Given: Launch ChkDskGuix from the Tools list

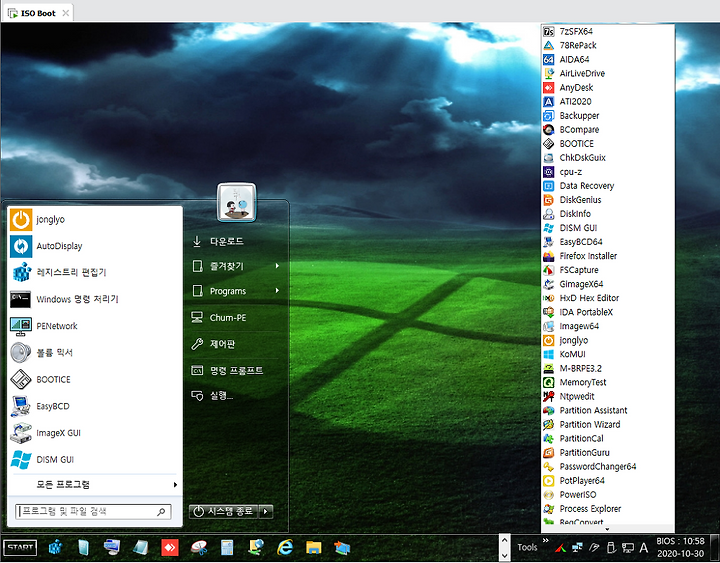Looking at the screenshot, I should point(608,158).
